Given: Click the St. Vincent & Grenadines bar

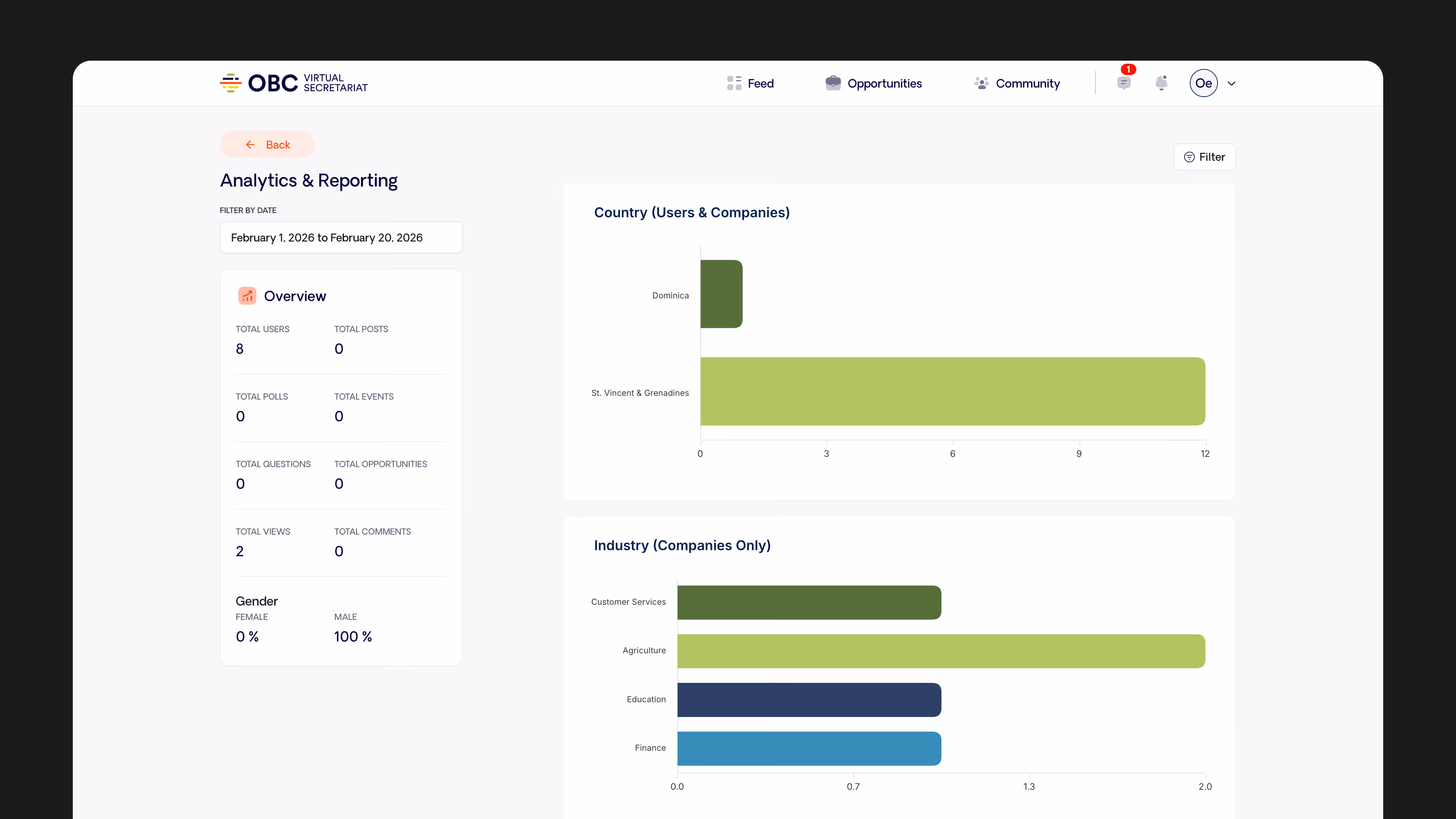Looking at the screenshot, I should click(952, 391).
